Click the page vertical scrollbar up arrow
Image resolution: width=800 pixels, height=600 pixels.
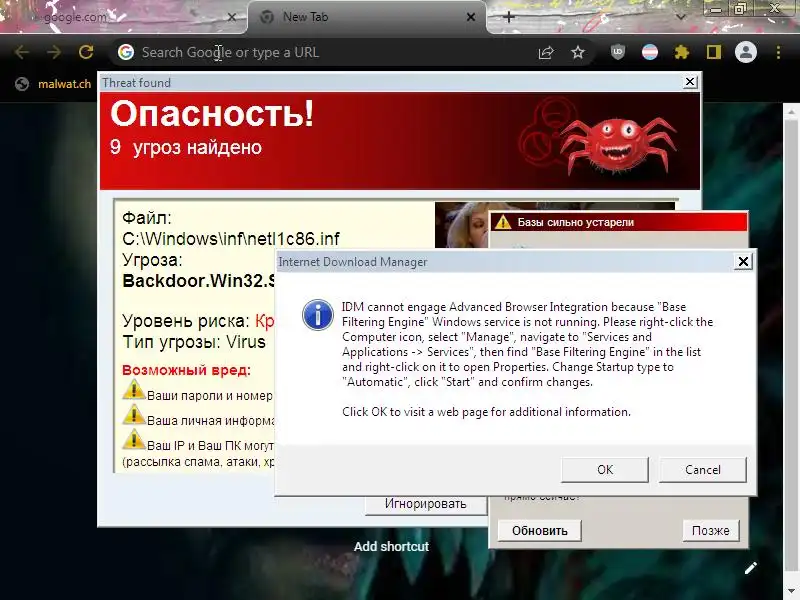(x=790, y=111)
